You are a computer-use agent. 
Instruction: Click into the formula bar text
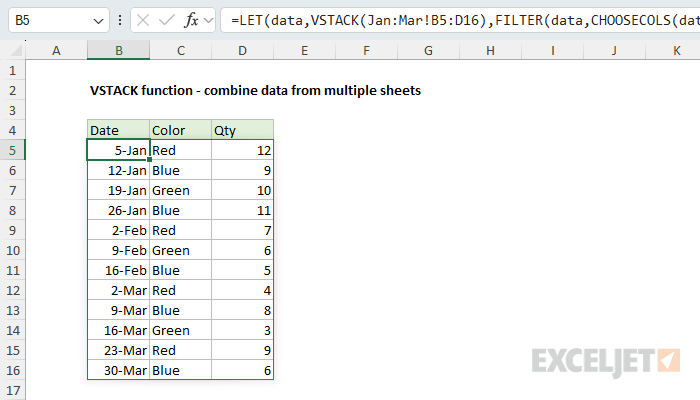[461, 20]
